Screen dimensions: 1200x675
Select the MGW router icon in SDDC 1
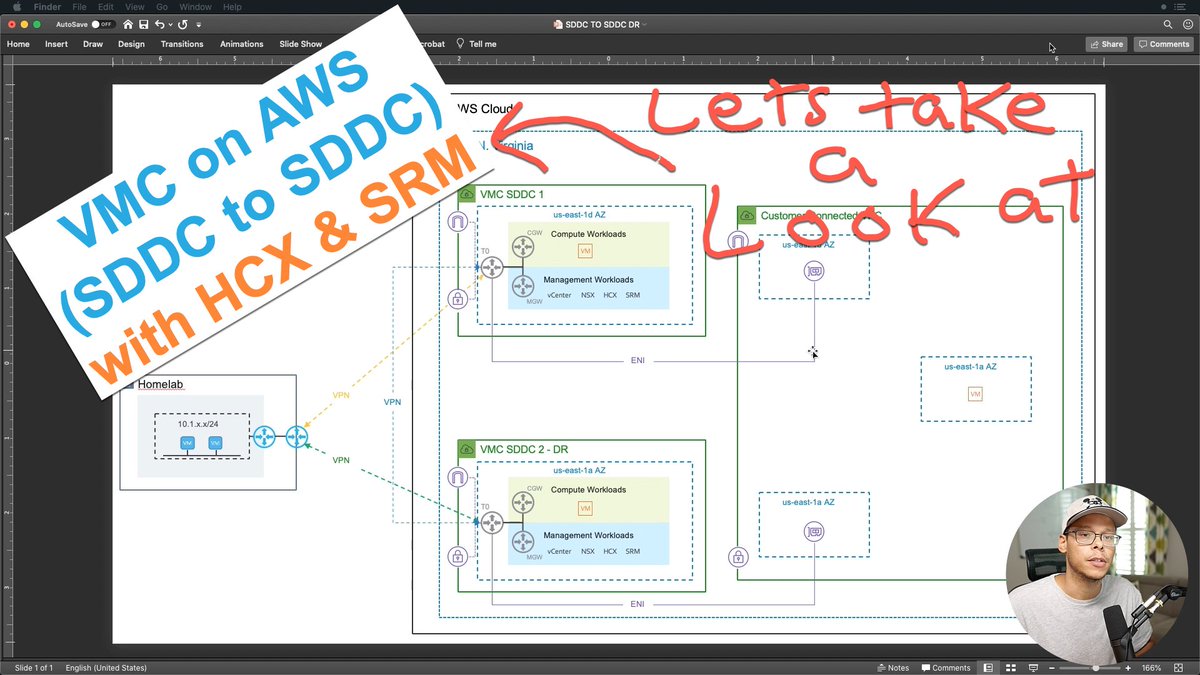pyautogui.click(x=523, y=285)
